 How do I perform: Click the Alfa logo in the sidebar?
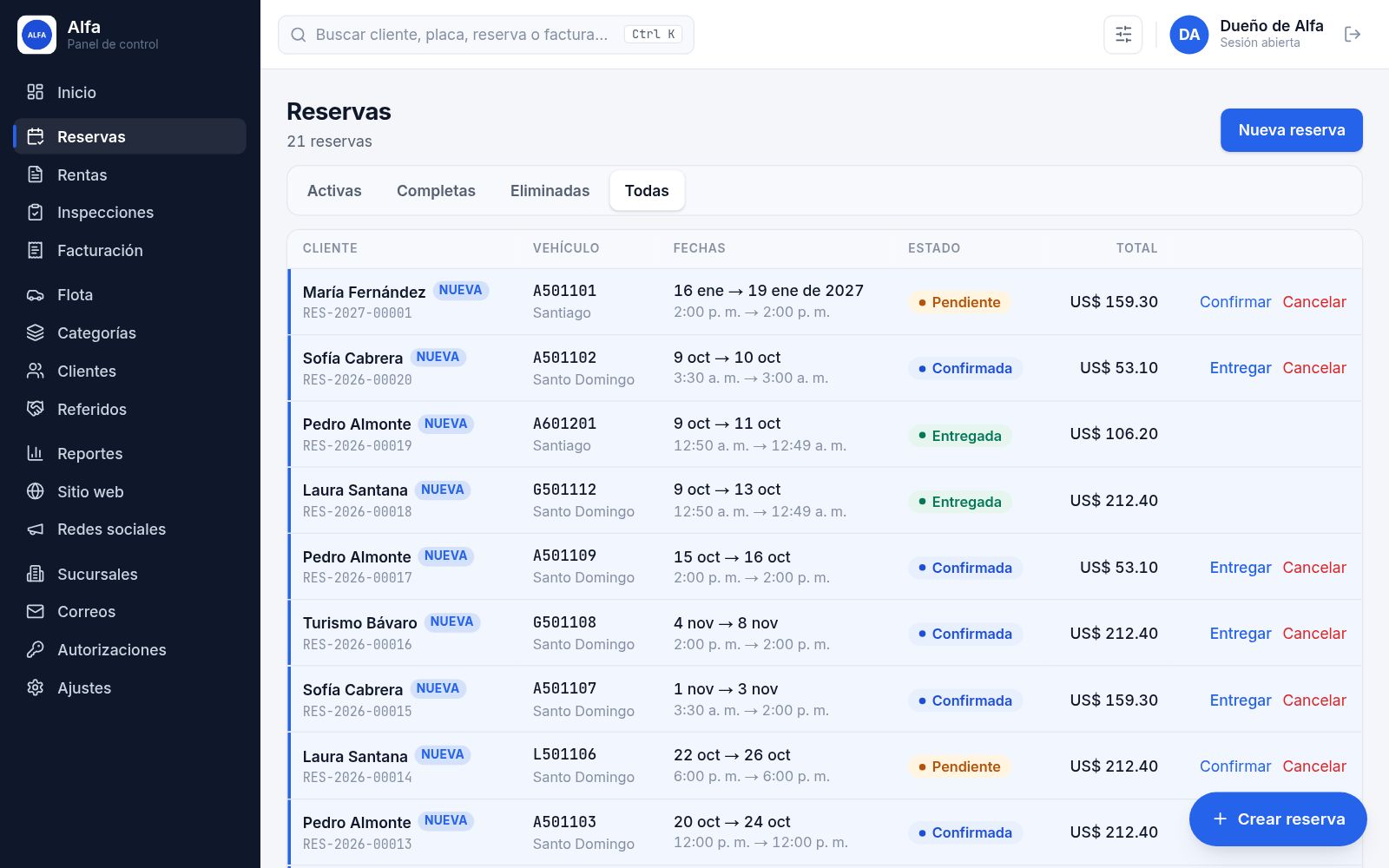36,35
